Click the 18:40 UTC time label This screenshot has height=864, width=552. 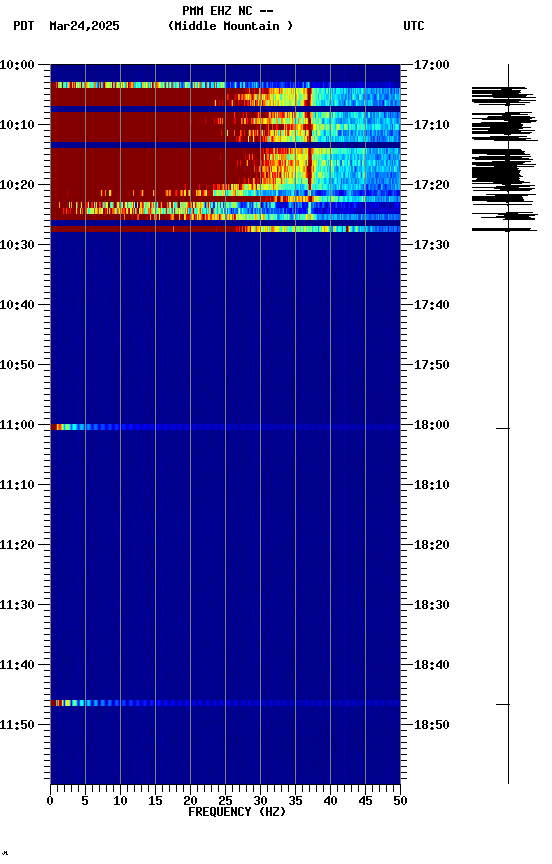(432, 665)
